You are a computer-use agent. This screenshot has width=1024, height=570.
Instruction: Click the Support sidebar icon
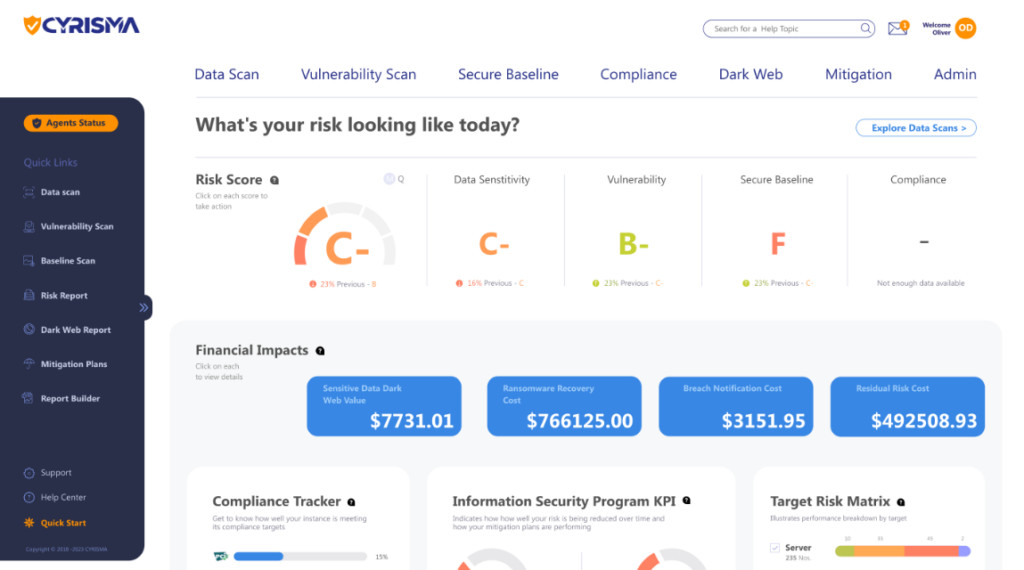point(29,473)
